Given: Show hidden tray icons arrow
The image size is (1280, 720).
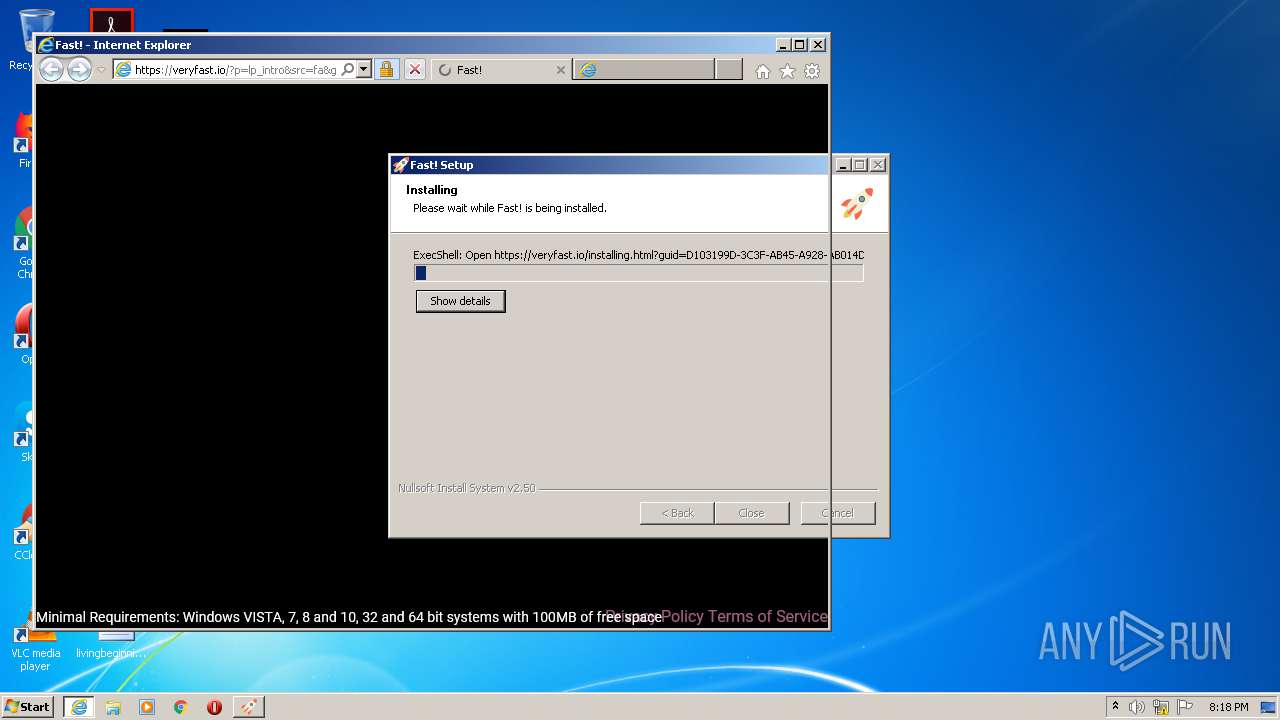Looking at the screenshot, I should 1115,706.
